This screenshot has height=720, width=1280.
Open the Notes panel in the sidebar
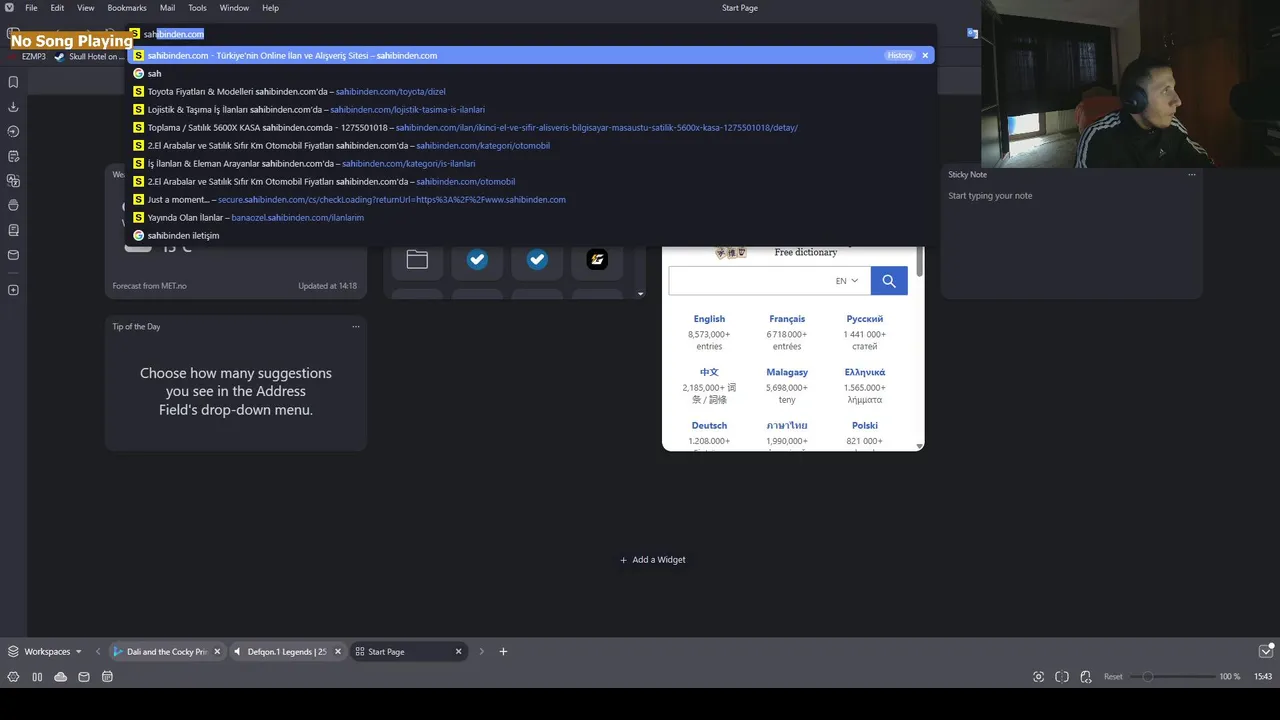13,156
